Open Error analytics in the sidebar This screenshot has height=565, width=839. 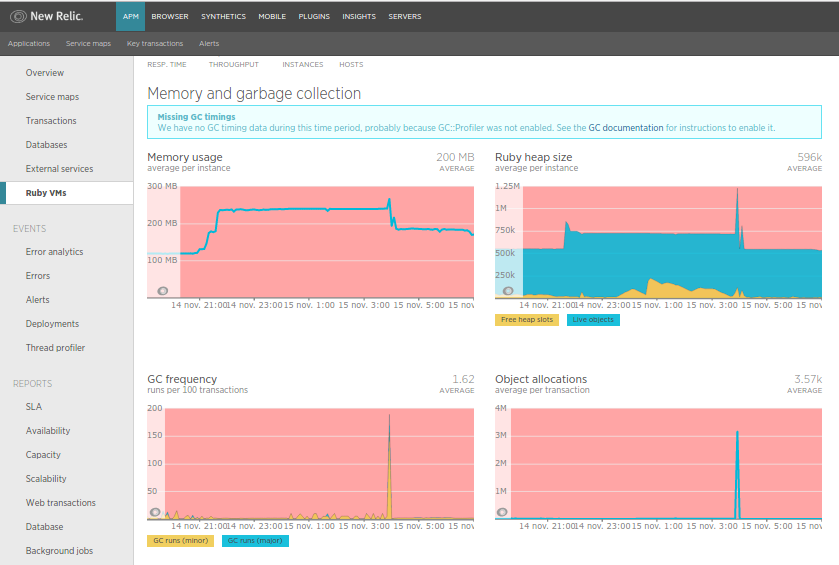pos(54,252)
